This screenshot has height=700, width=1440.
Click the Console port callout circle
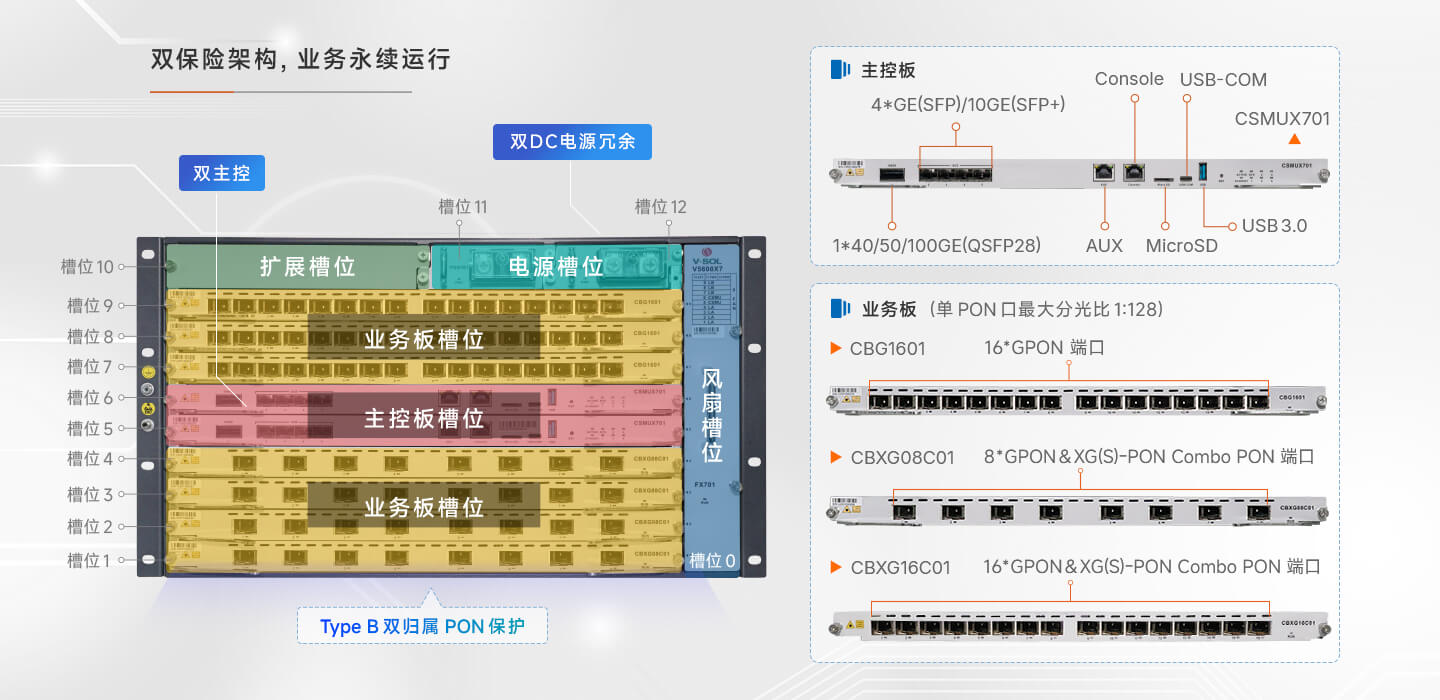point(1135,98)
